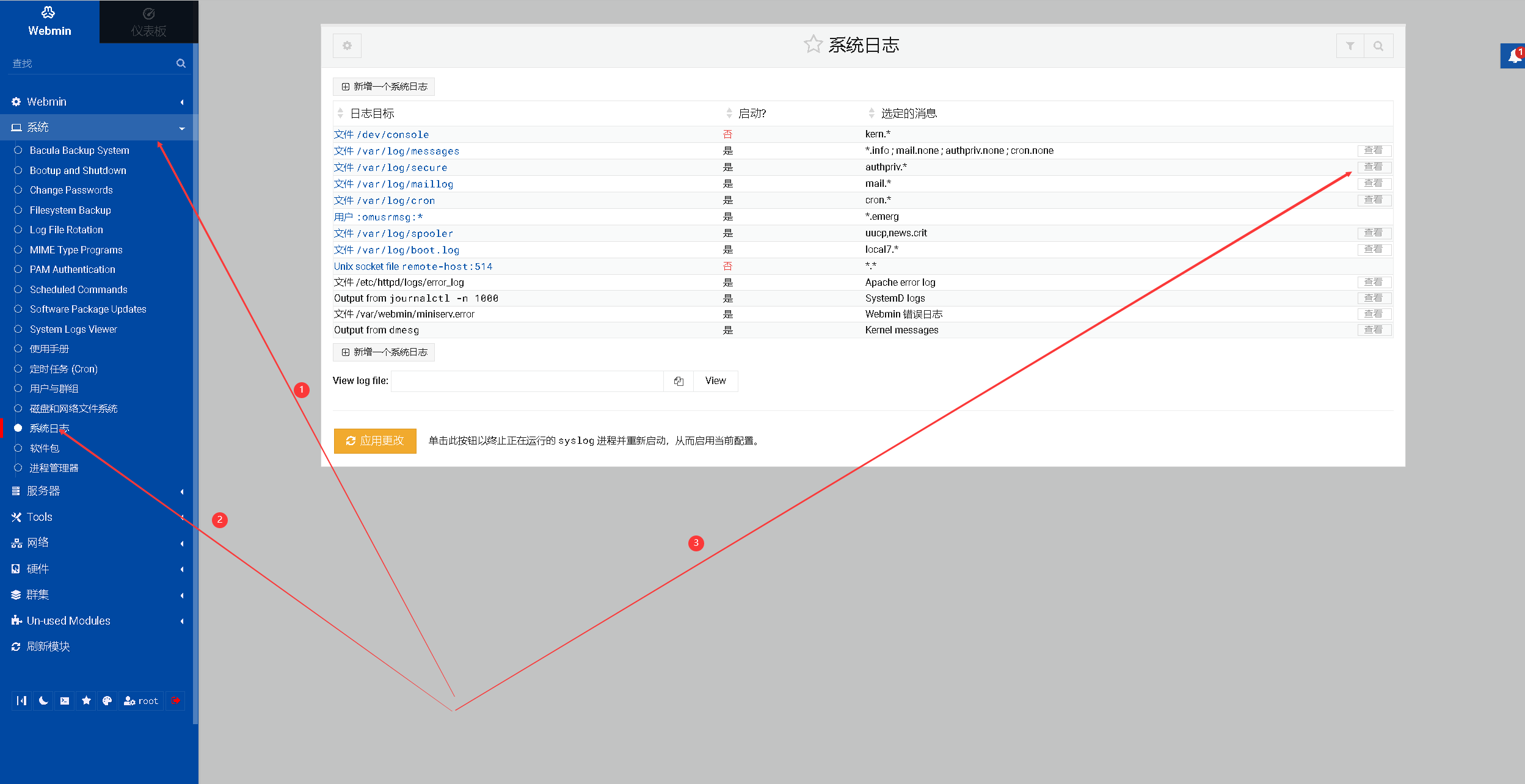Viewport: 1525px width, 784px height.
Task: Open favorites star in sidebar footer
Action: tap(86, 700)
